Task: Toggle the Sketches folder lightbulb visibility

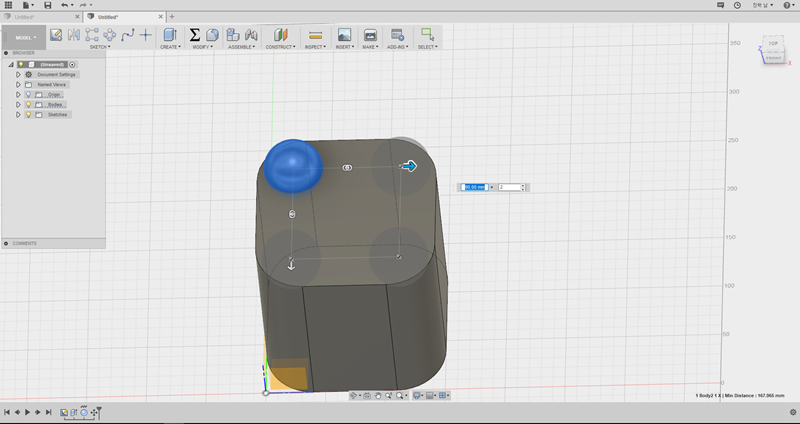Action: click(28, 115)
